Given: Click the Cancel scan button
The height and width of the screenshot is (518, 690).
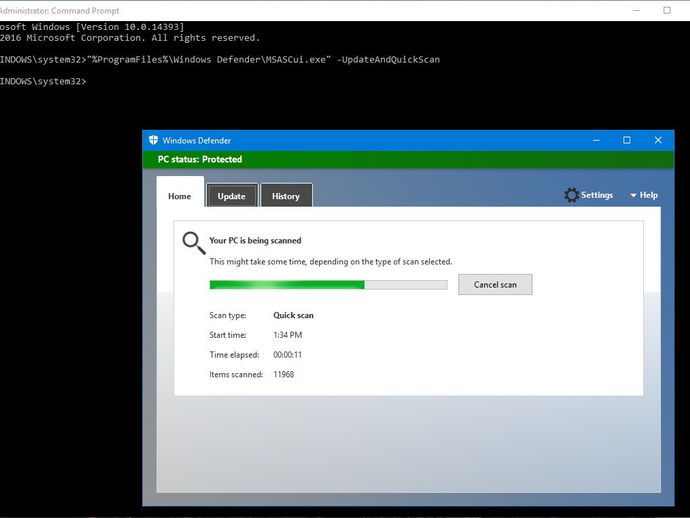Looking at the screenshot, I should pos(495,285).
